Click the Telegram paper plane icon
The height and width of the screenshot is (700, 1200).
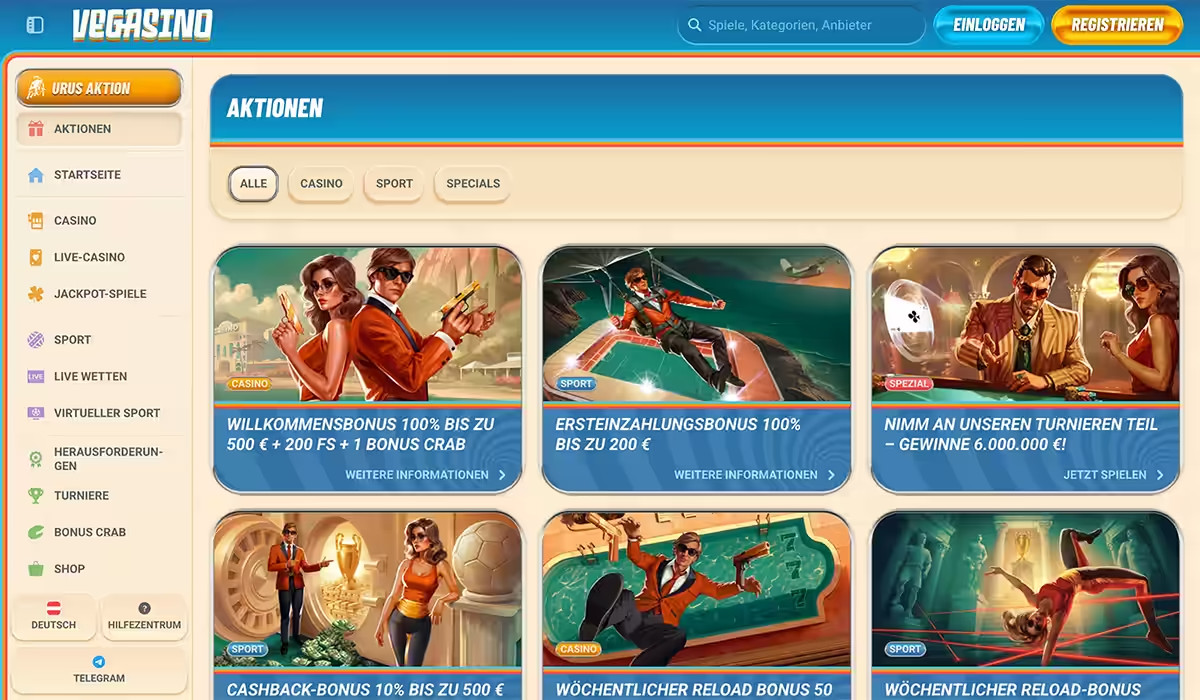click(99, 662)
